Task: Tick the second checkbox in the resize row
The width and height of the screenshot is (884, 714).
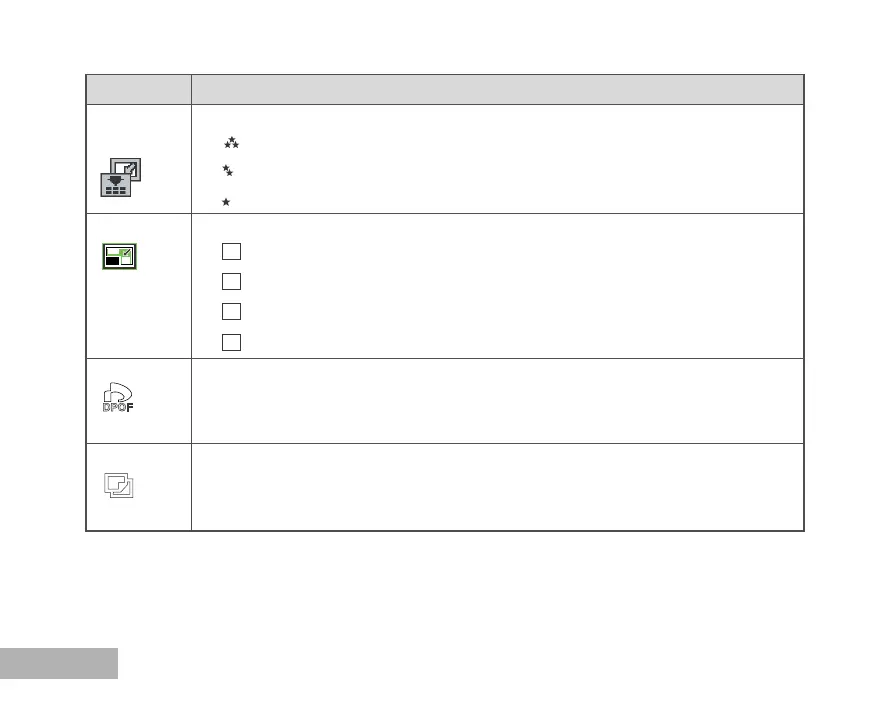Action: click(x=231, y=281)
